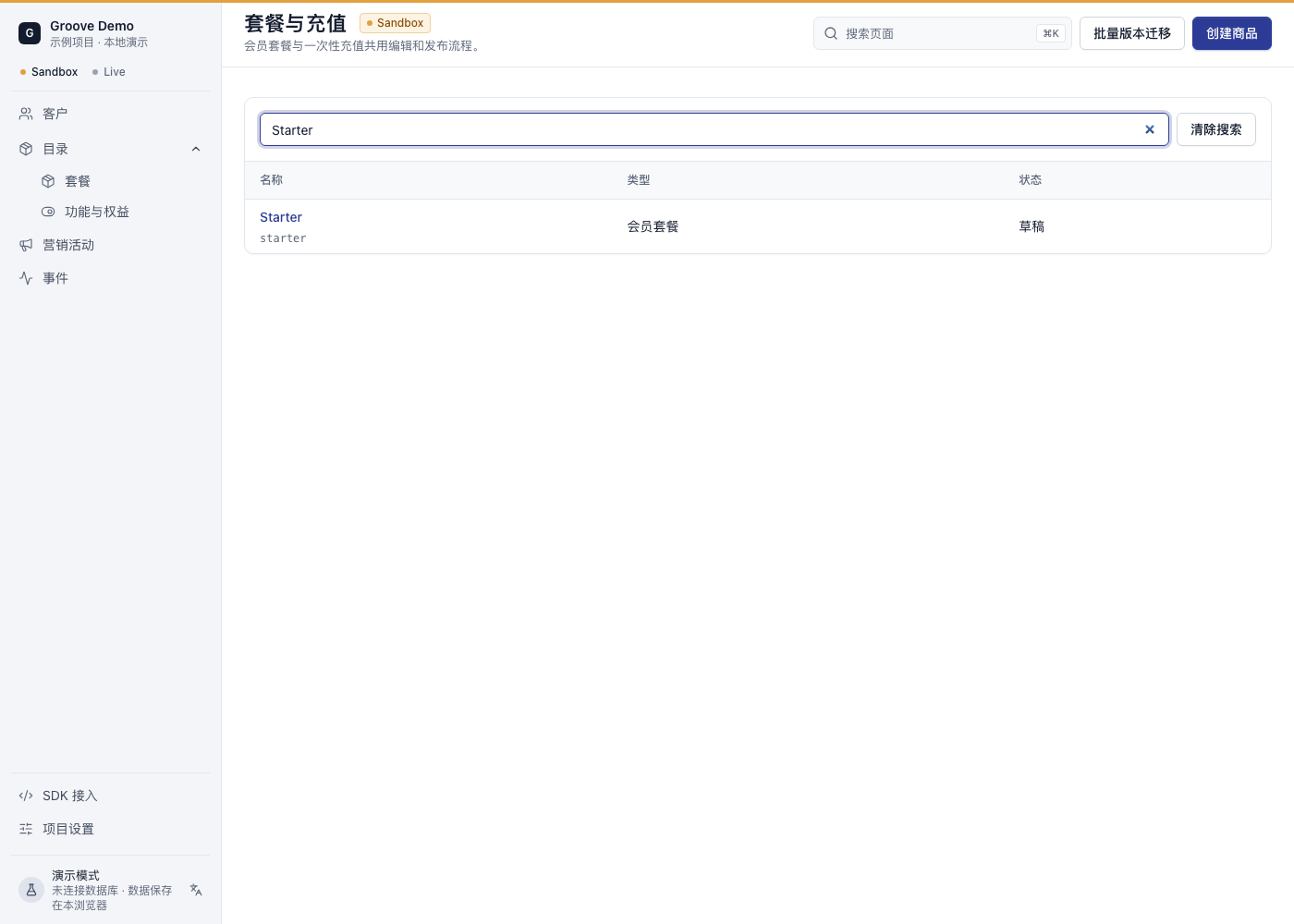Viewport: 1294px width, 924px height.
Task: Click the 状态 column header
Action: tap(1031, 180)
